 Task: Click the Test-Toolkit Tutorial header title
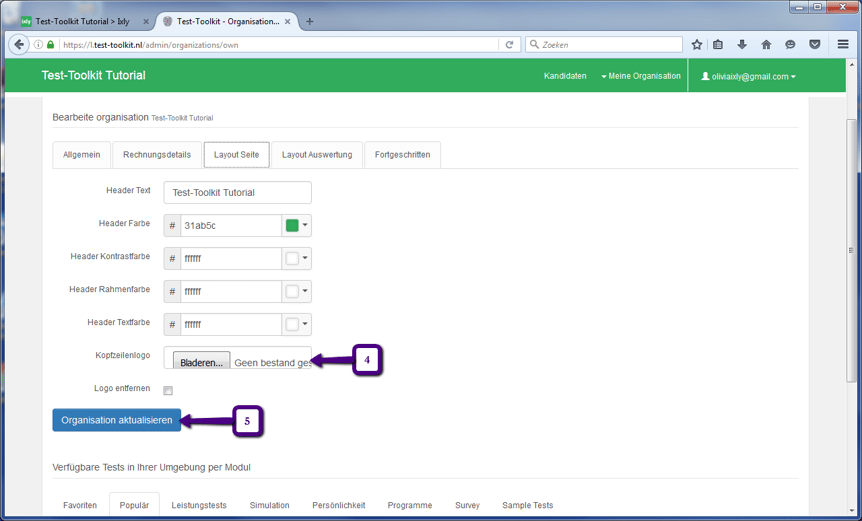(x=93, y=75)
